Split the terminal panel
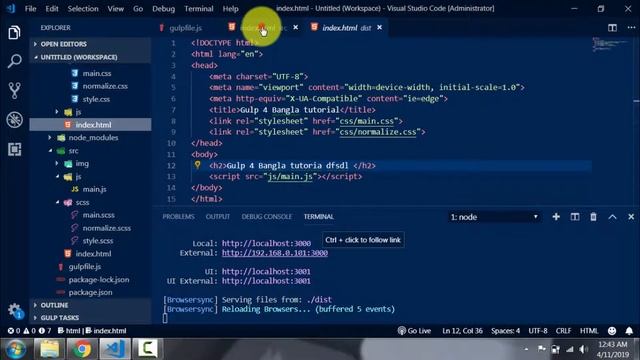The width and height of the screenshot is (640, 360). pos(575,217)
